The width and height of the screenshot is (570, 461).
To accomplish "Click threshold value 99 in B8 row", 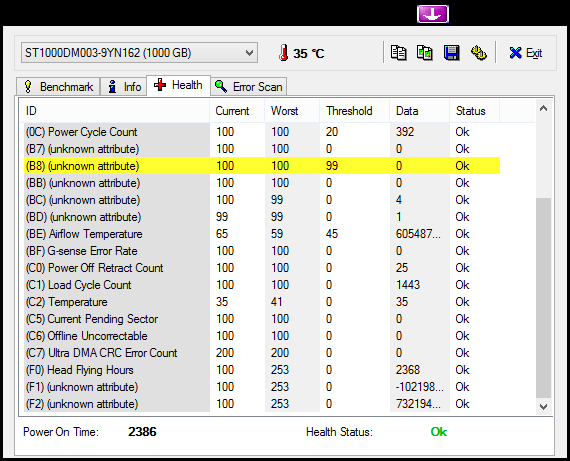I will [332, 166].
